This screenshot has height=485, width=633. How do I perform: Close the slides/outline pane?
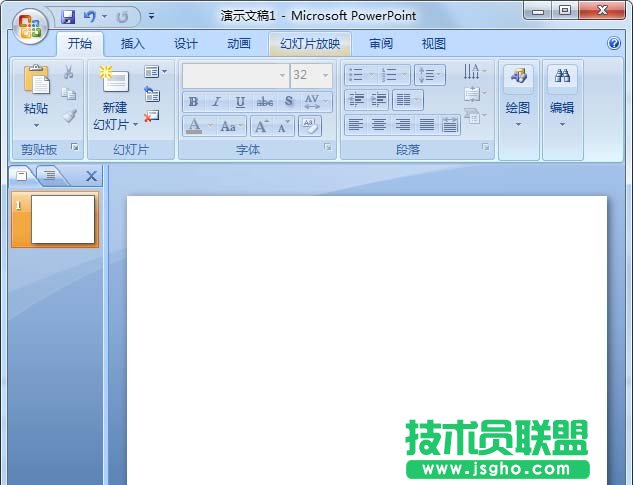click(x=92, y=176)
